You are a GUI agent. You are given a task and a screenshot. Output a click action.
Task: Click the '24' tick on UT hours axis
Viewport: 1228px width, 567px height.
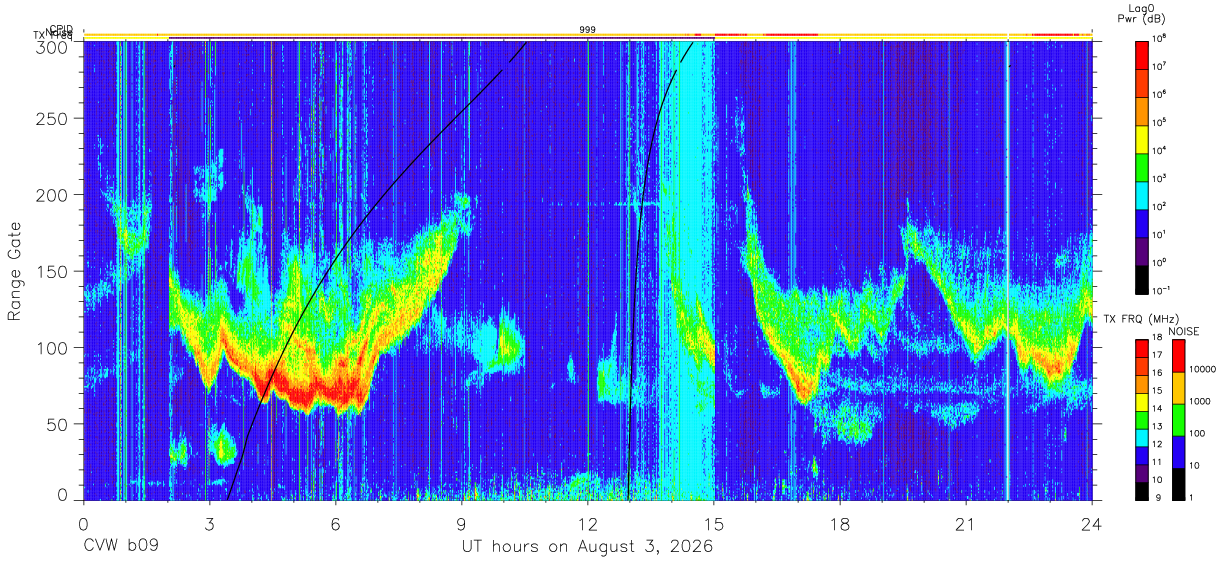(x=1091, y=523)
